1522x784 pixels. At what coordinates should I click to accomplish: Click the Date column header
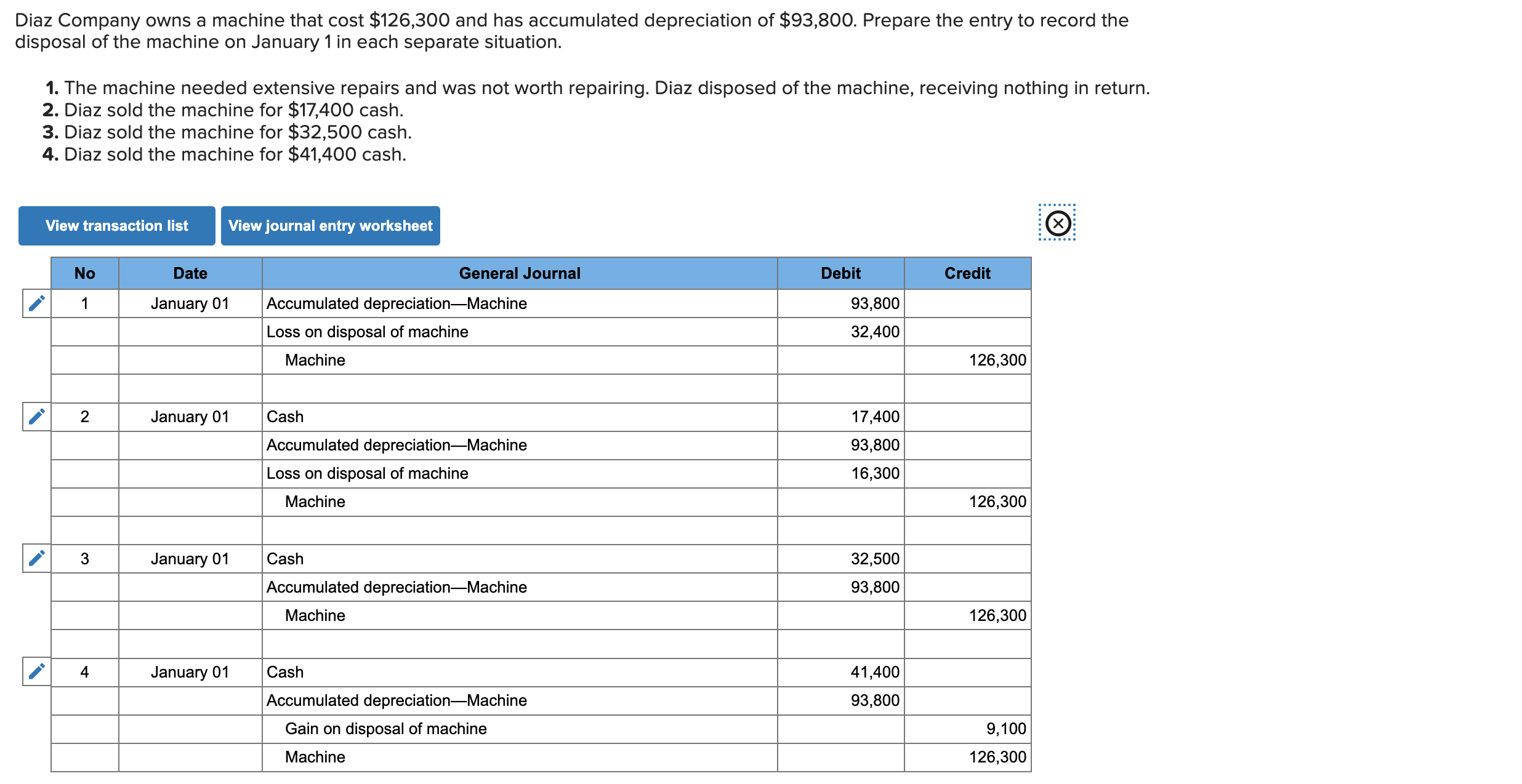(x=190, y=273)
